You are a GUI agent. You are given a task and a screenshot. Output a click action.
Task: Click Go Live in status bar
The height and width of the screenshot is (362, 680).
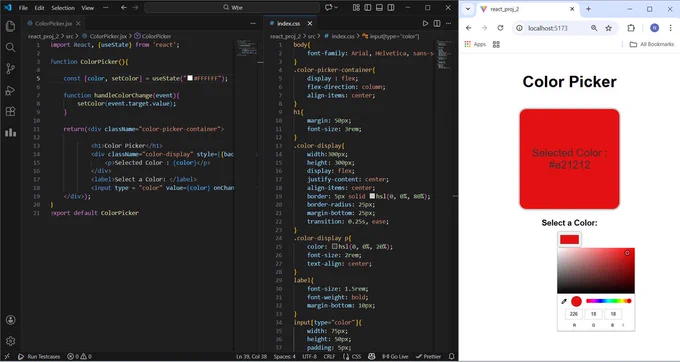coord(395,356)
